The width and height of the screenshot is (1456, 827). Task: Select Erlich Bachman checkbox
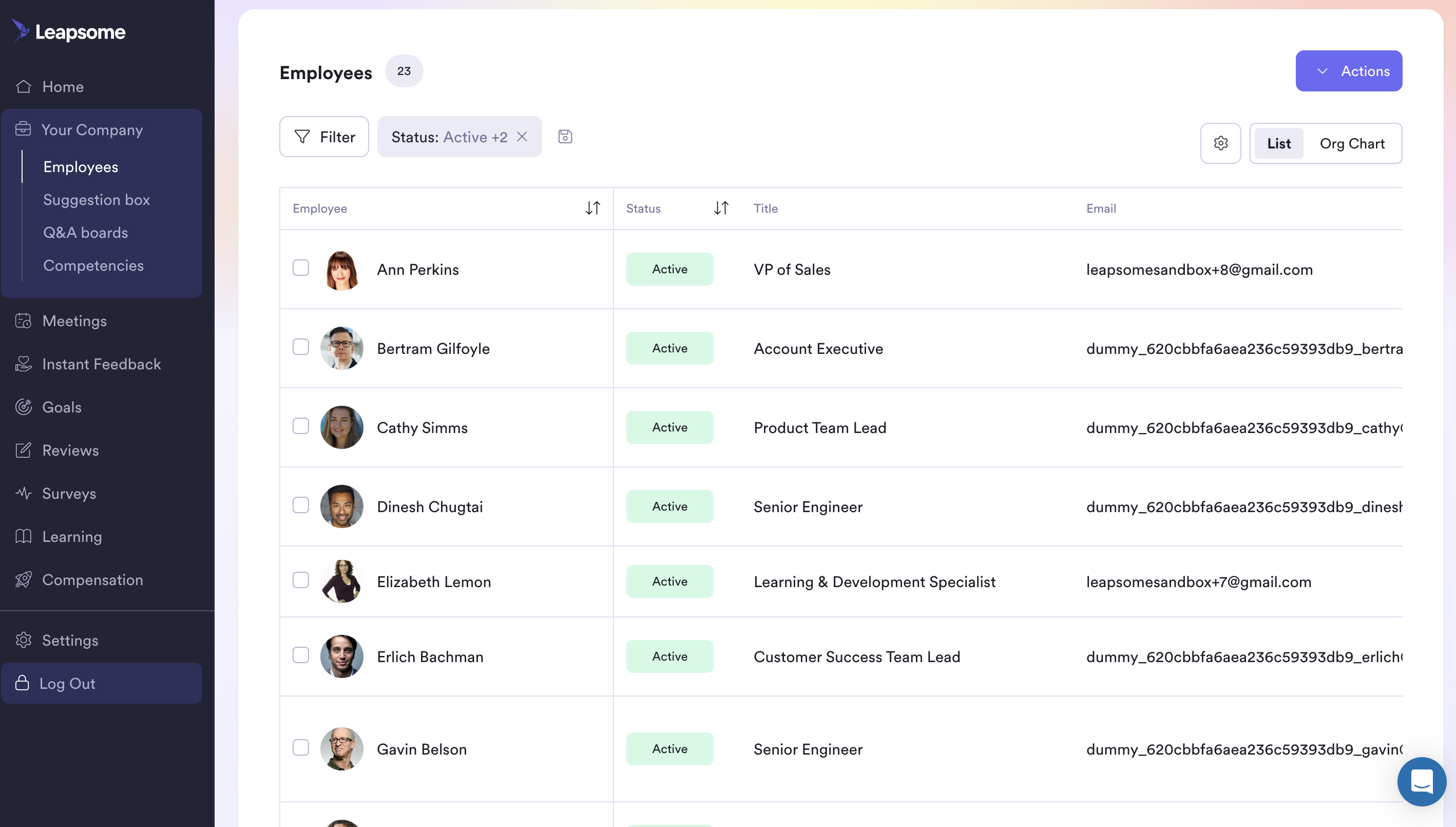tap(301, 655)
